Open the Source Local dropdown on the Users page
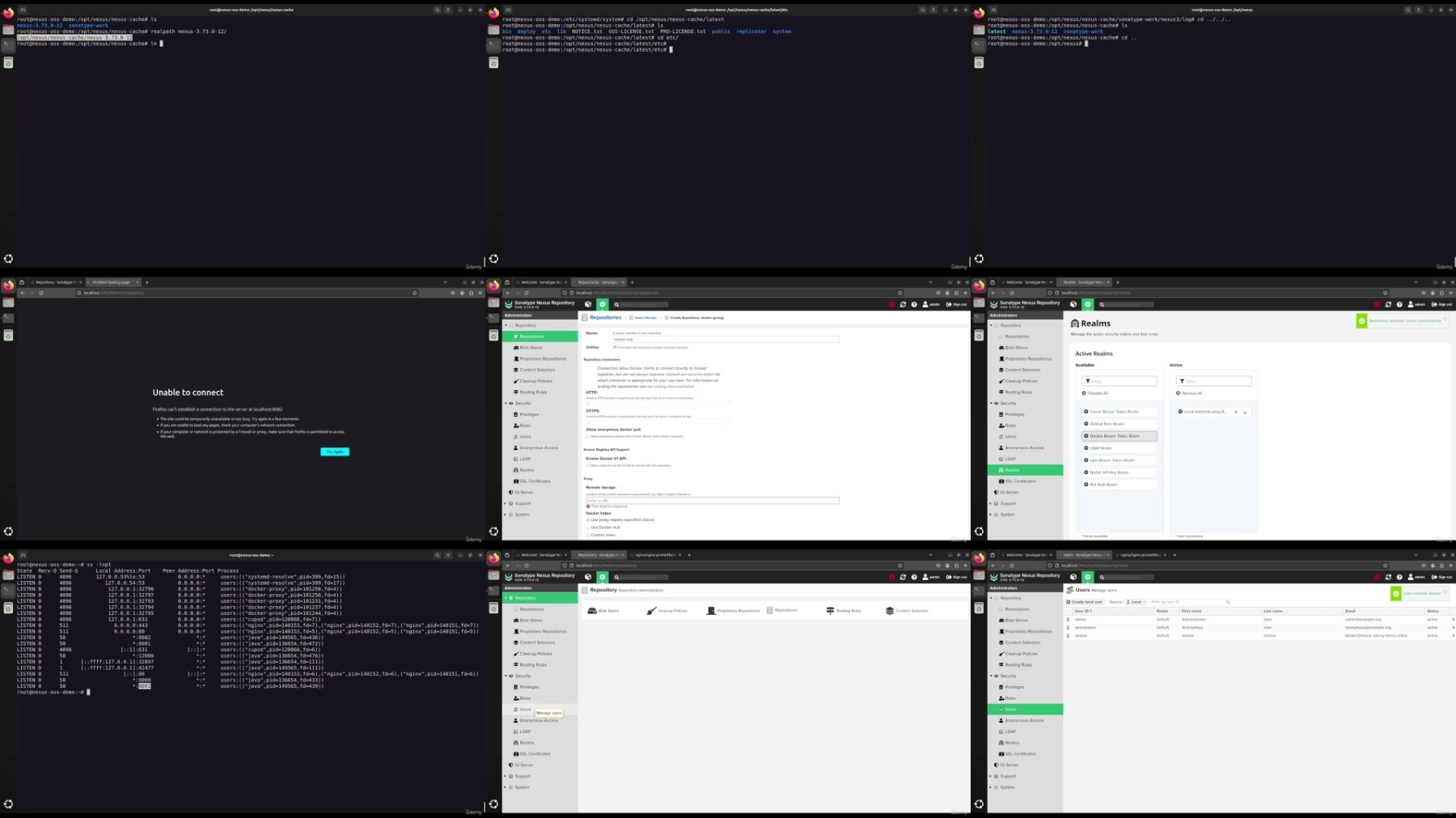1456x818 pixels. tap(1136, 602)
